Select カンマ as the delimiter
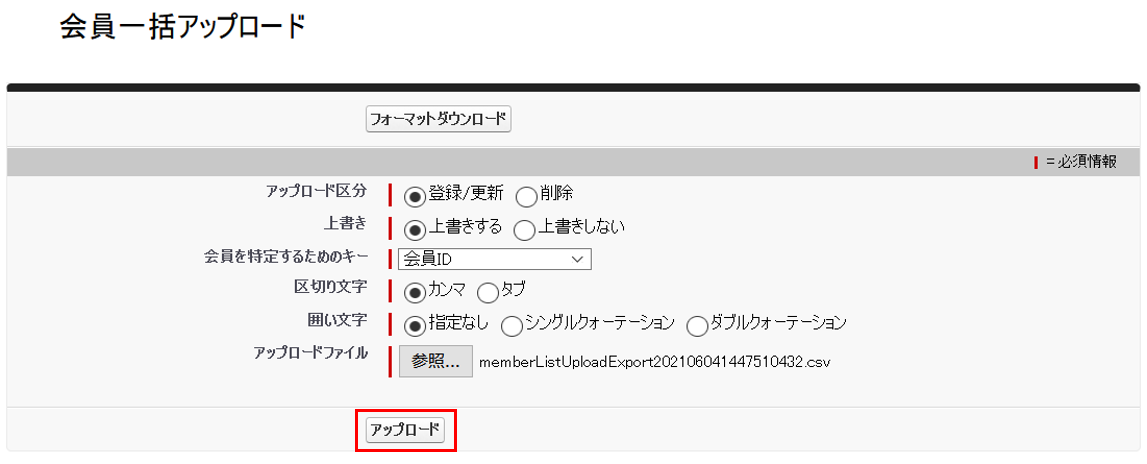1147x464 pixels. click(414, 293)
